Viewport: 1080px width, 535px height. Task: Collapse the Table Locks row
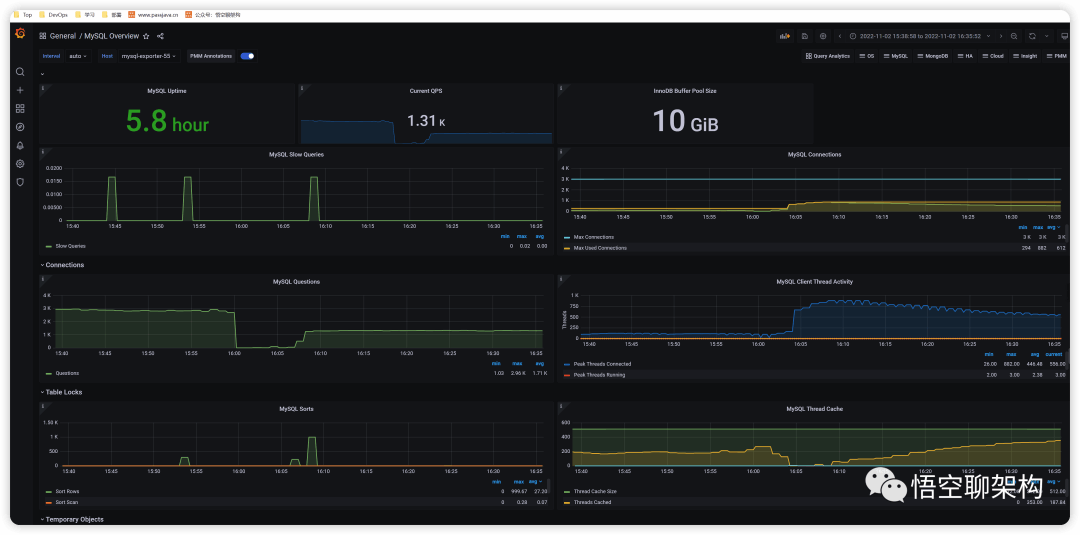[62, 392]
